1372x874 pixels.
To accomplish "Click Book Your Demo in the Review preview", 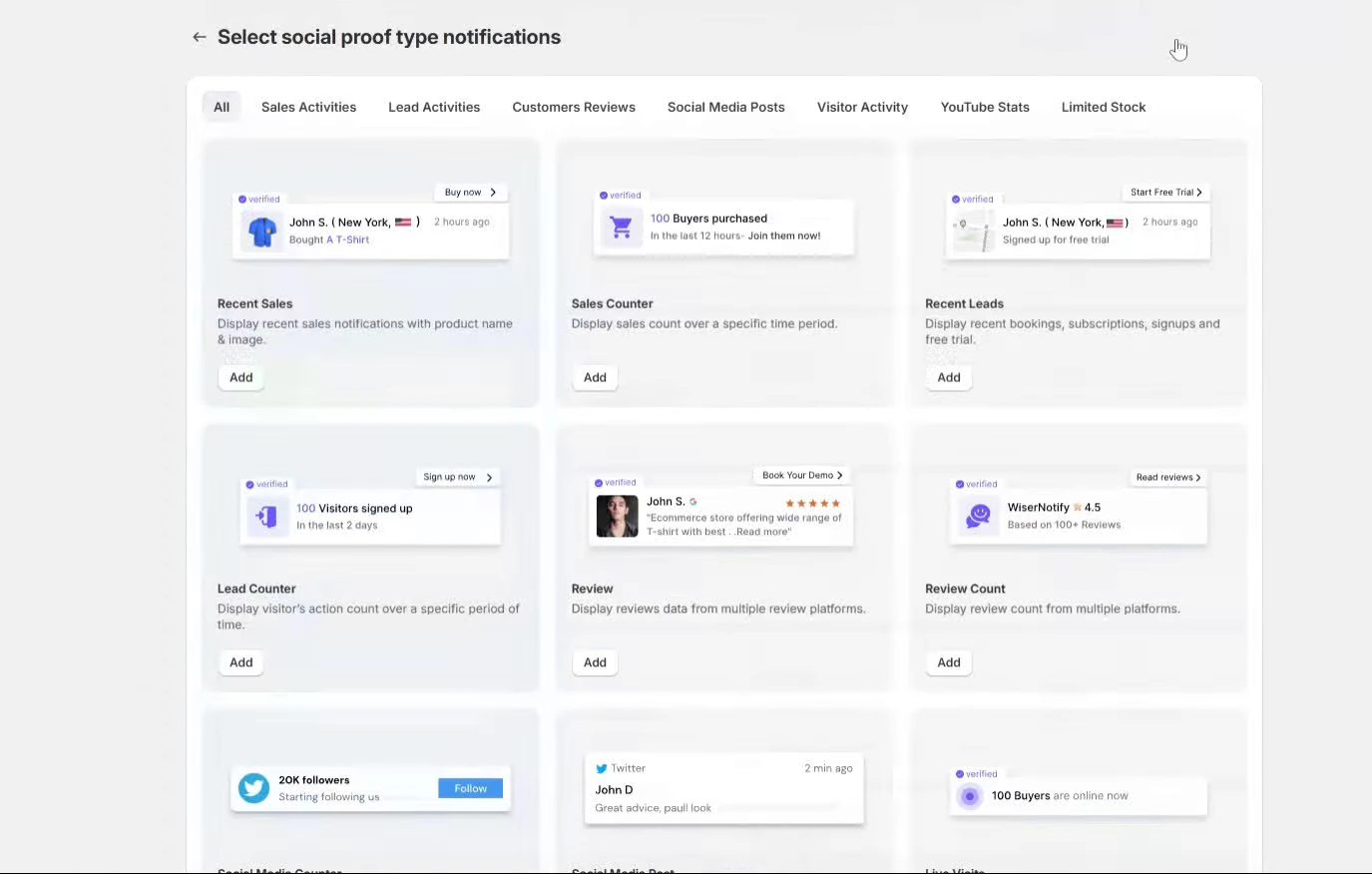I will (x=802, y=475).
